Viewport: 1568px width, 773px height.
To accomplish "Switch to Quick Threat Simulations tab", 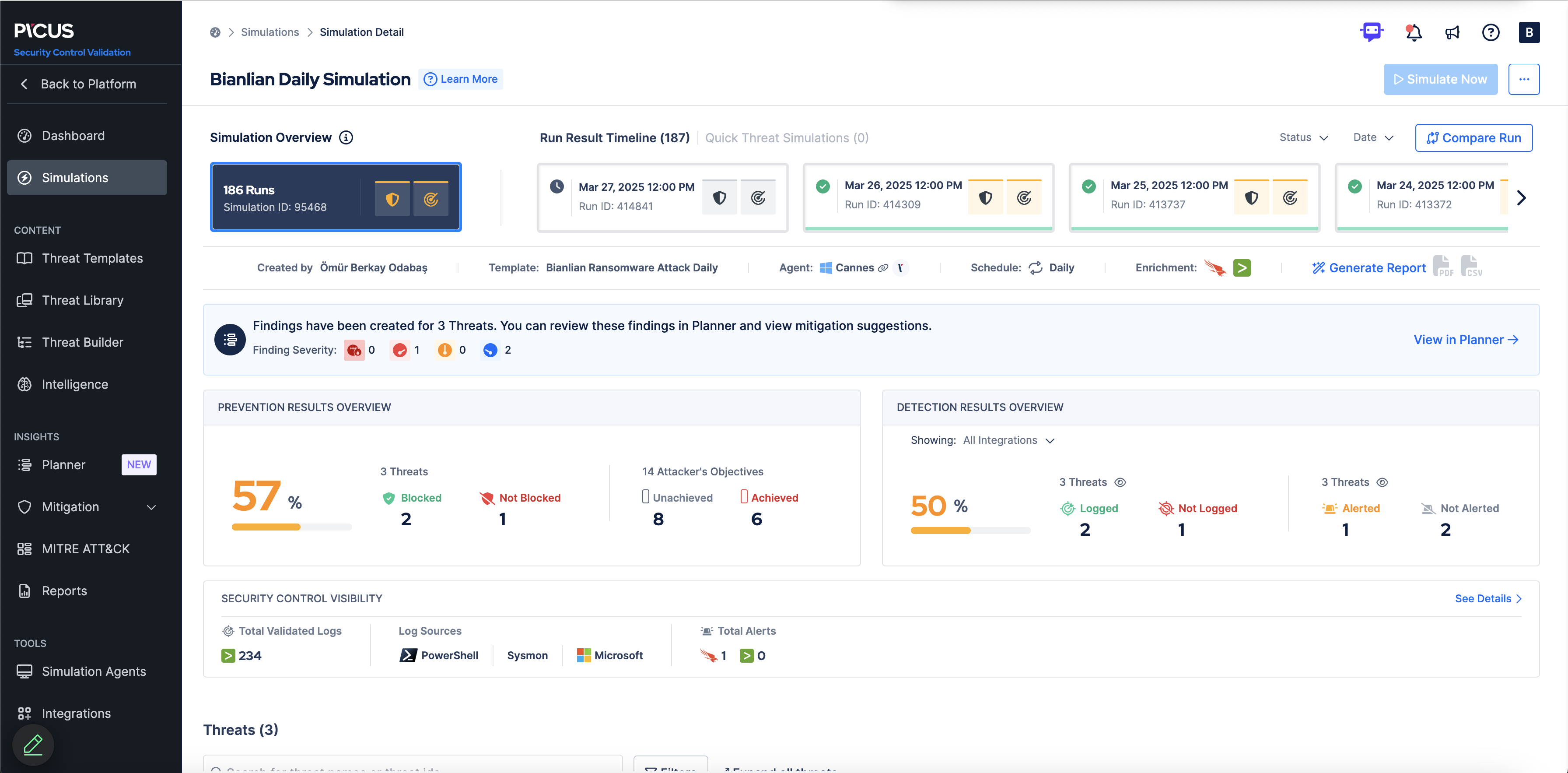I will tap(787, 138).
